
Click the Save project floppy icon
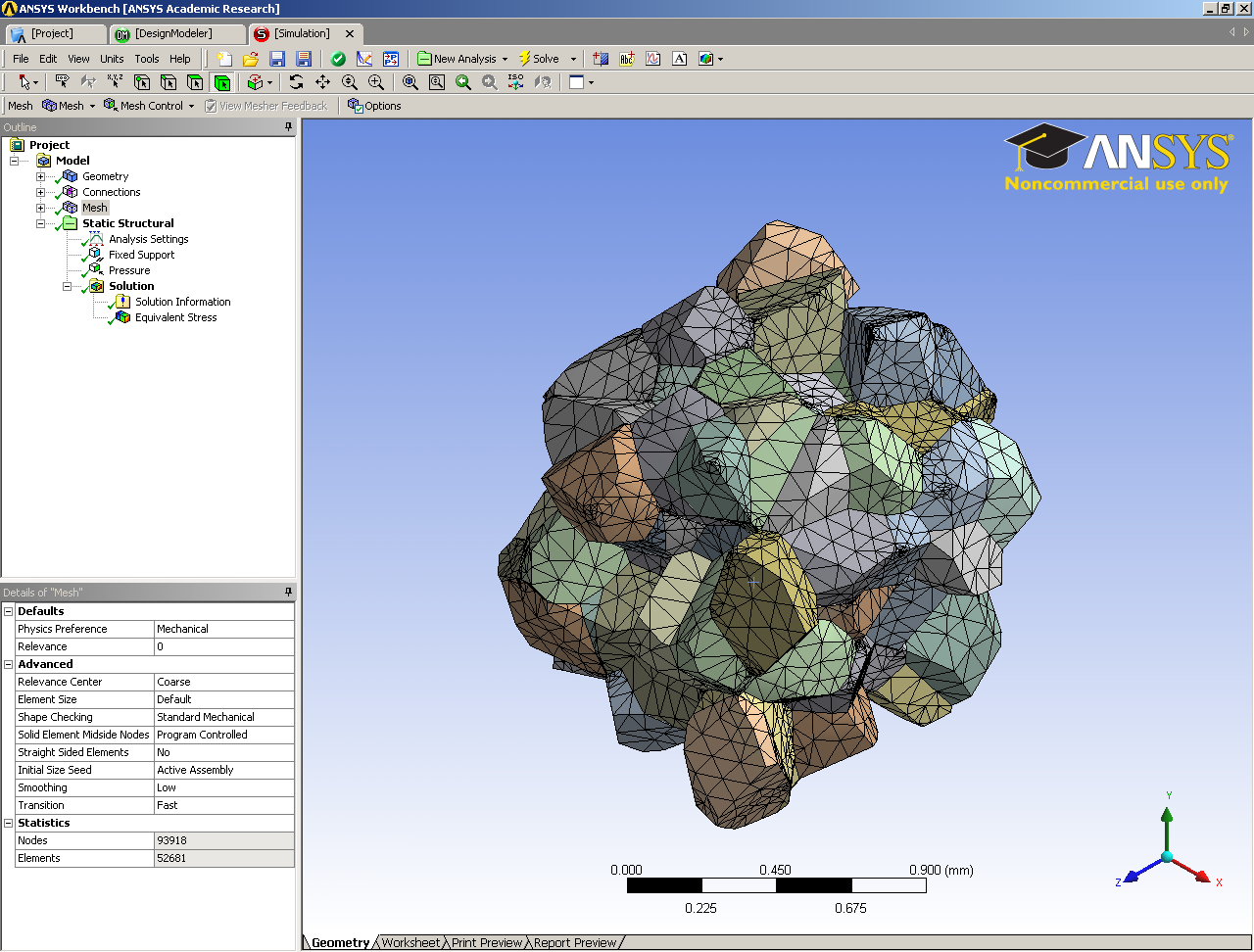277,59
